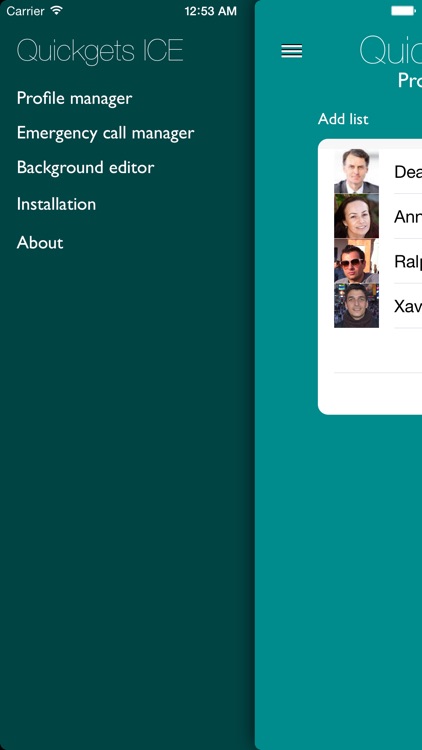
Task: Open the About menu item
Action: (40, 243)
